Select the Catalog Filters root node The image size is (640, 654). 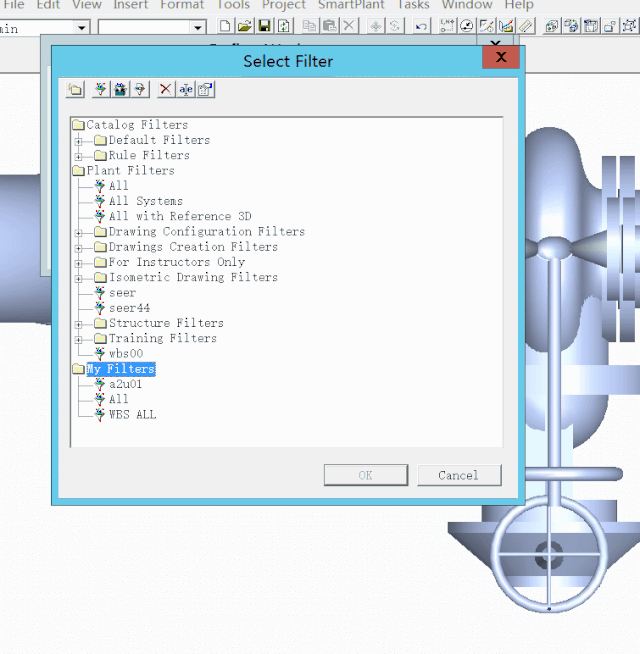(x=137, y=125)
